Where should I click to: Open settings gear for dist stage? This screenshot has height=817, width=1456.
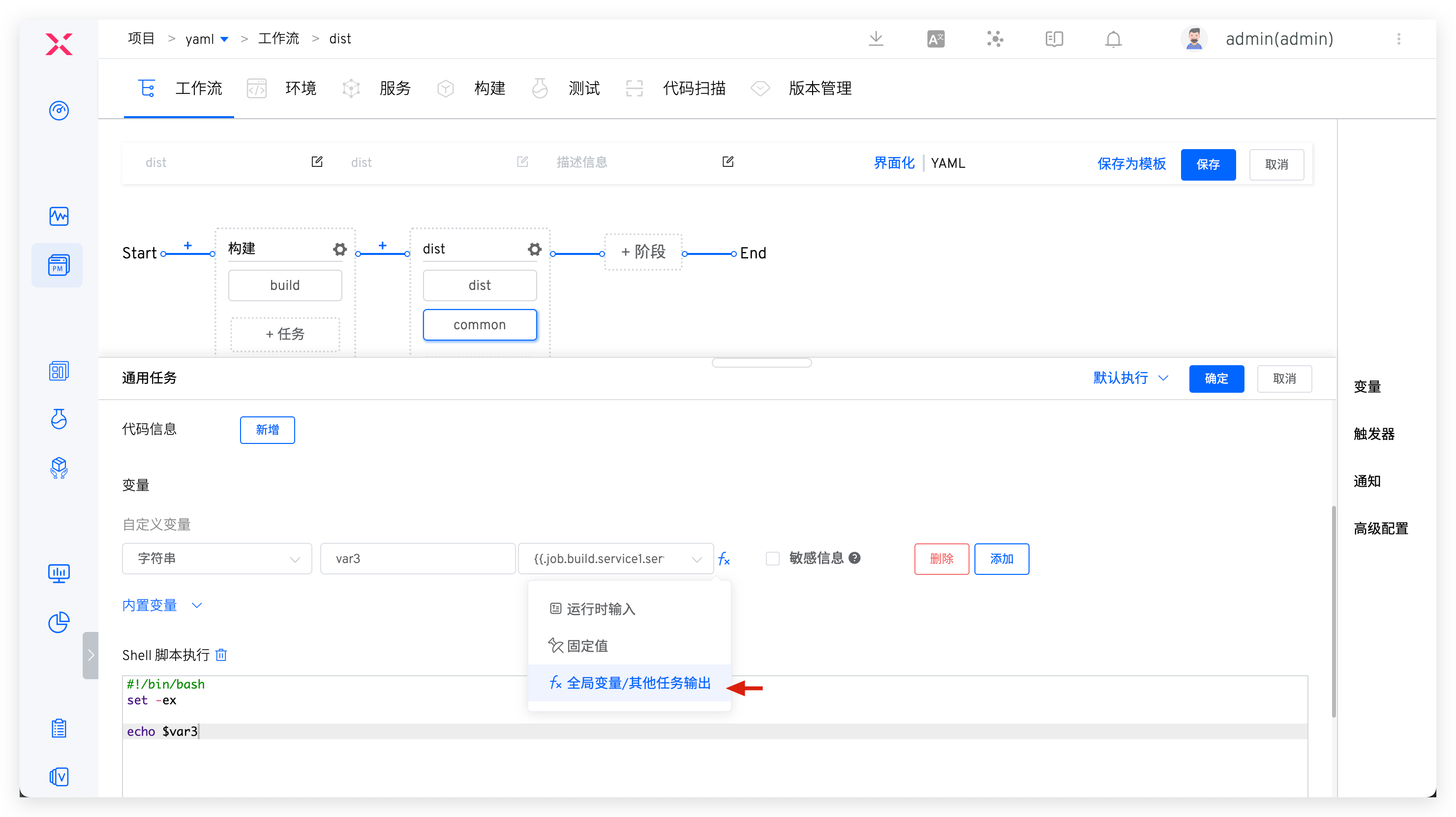tap(534, 249)
